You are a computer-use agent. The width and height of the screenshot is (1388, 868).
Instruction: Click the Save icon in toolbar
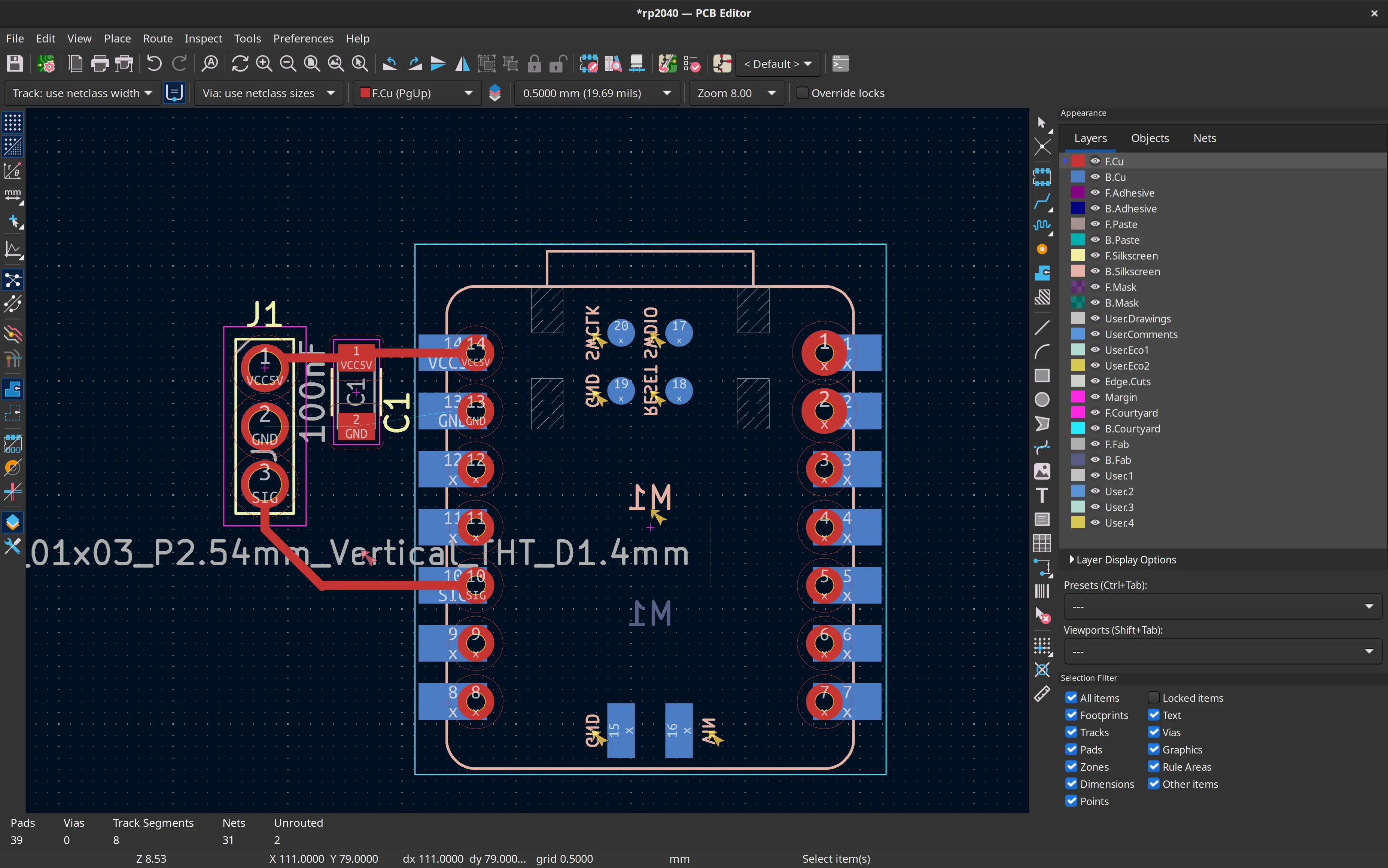15,64
